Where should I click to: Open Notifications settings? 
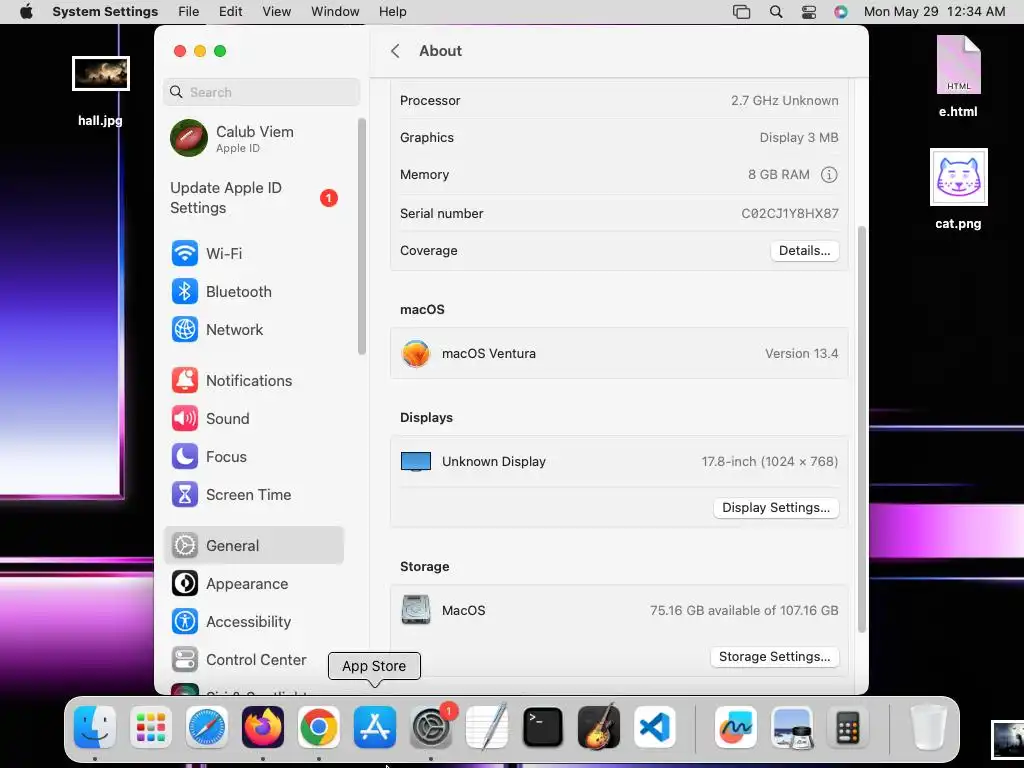253,381
